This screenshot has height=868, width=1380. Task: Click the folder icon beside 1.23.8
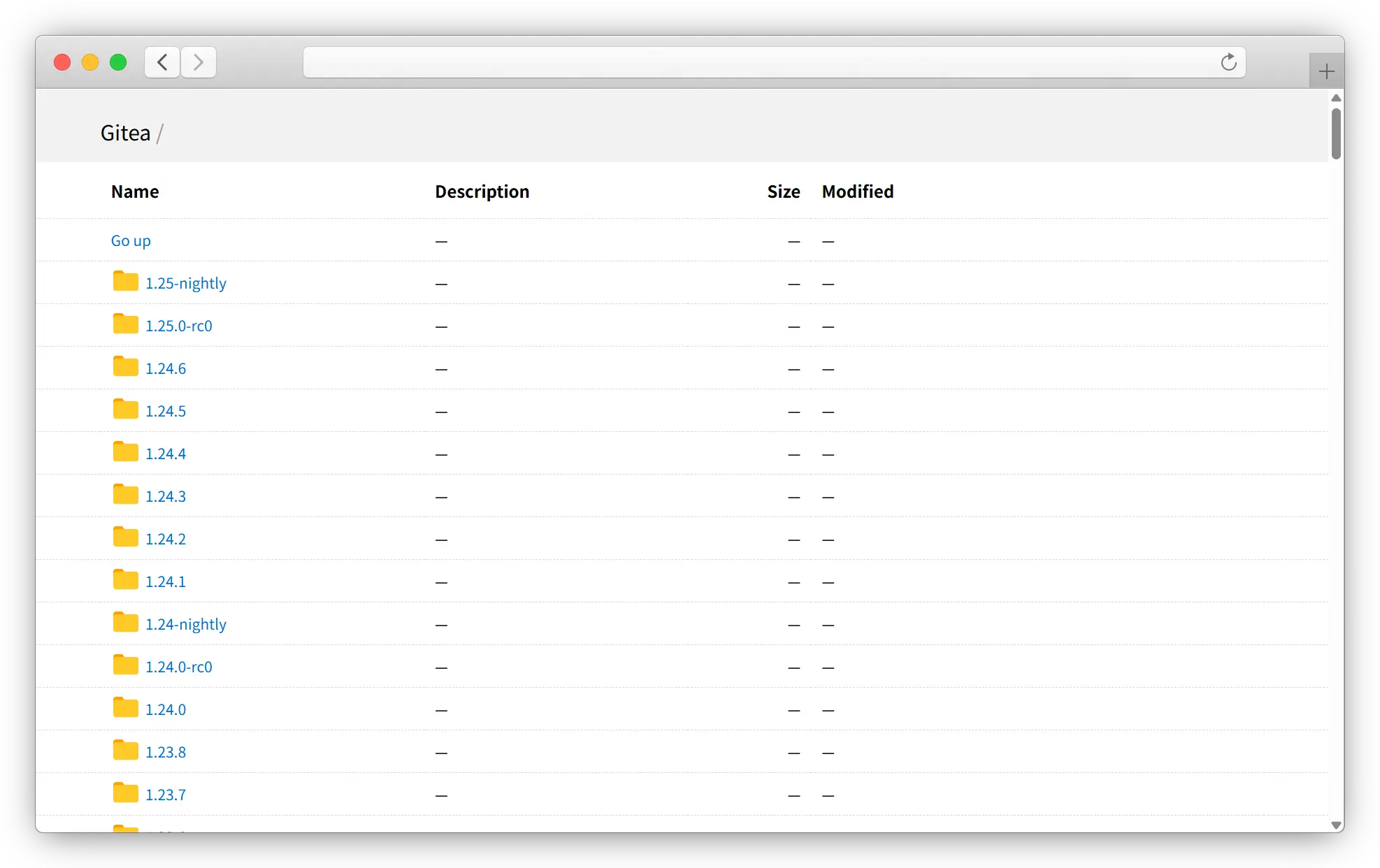(126, 751)
